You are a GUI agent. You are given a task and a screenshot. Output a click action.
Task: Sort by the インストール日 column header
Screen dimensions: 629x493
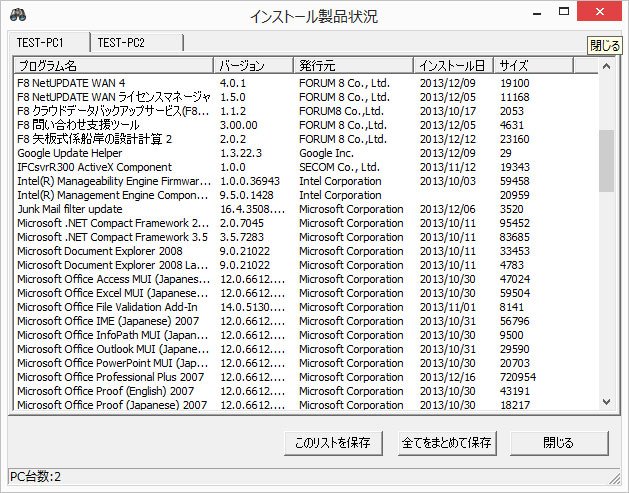pyautogui.click(x=453, y=65)
